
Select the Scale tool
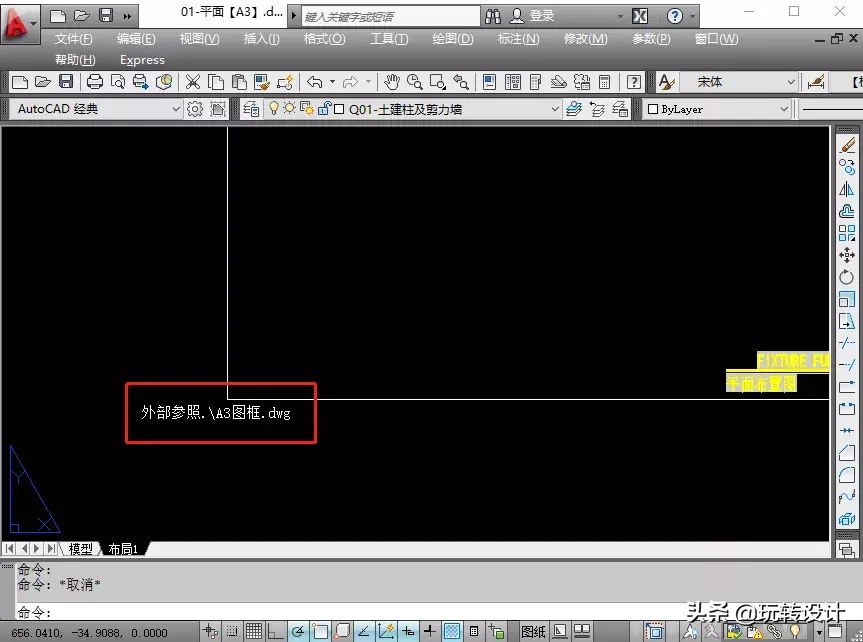tap(847, 299)
